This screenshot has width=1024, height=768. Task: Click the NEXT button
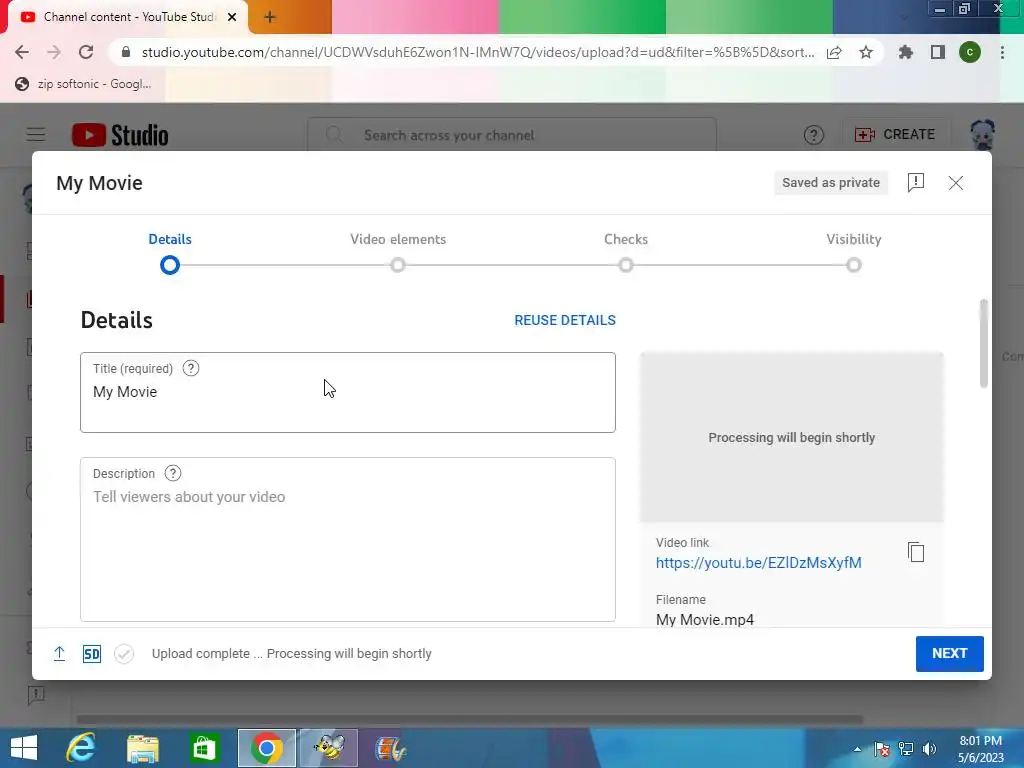coord(950,654)
